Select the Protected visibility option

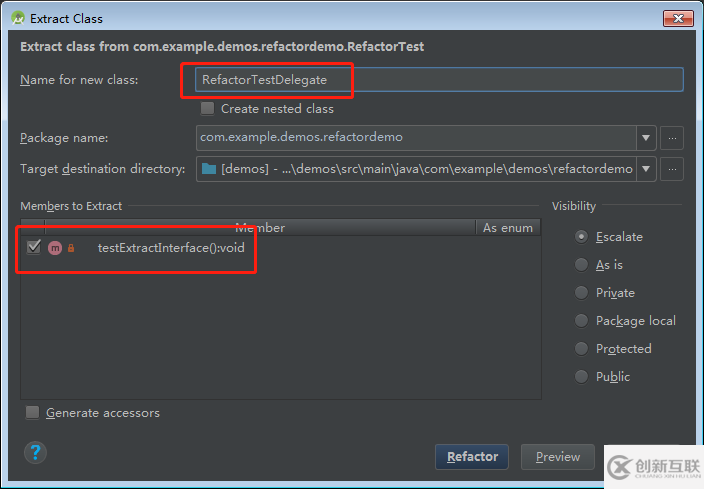581,348
